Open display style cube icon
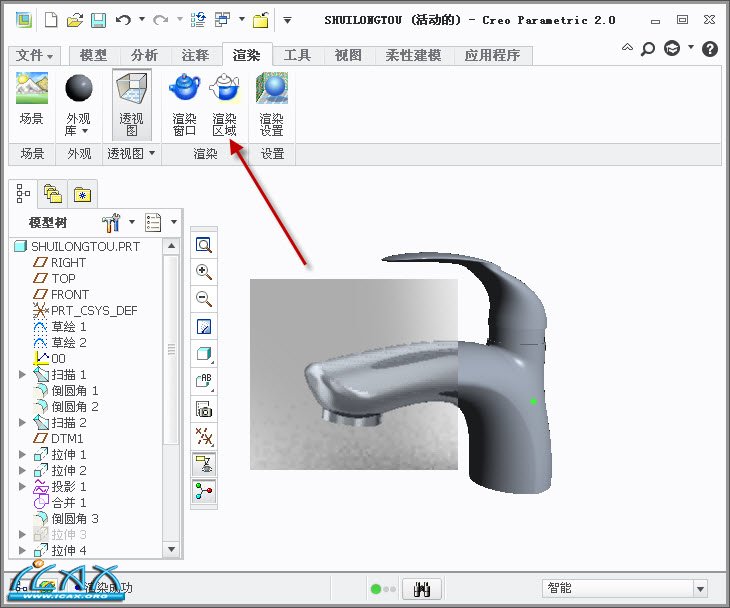The image size is (730, 608). [x=204, y=354]
